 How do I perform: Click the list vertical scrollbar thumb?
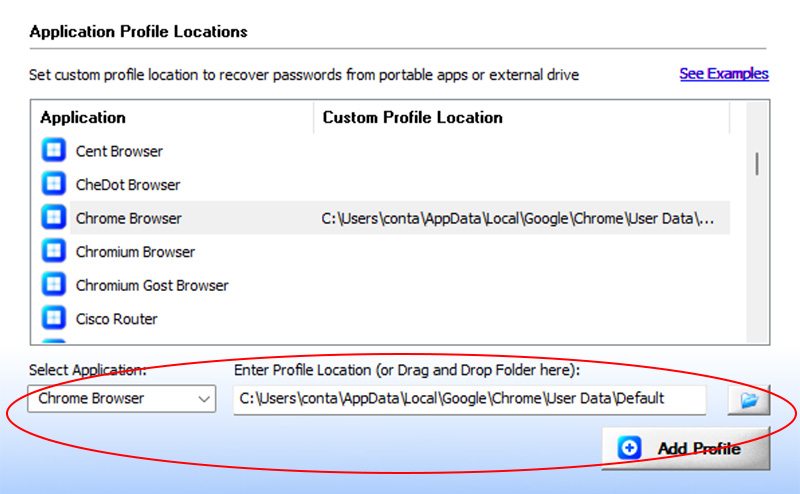(x=757, y=164)
